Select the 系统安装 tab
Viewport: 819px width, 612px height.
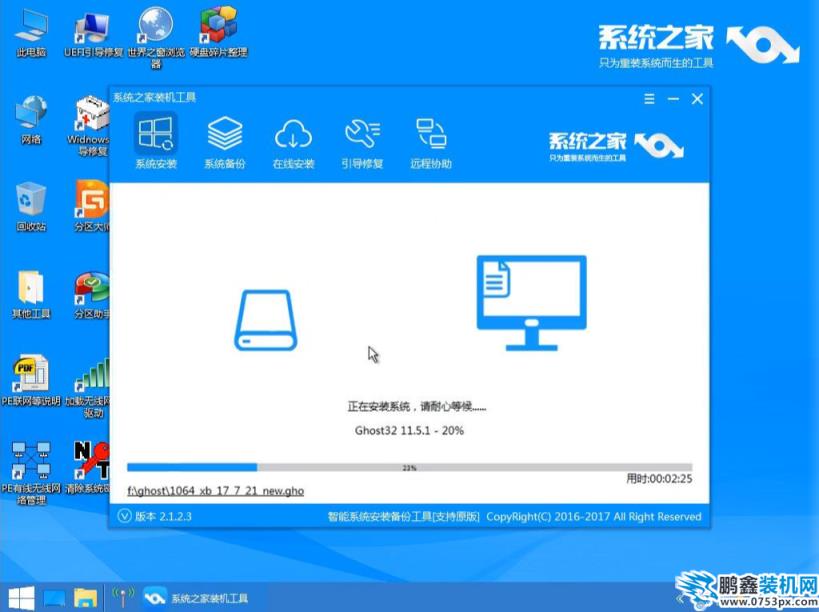(x=156, y=142)
